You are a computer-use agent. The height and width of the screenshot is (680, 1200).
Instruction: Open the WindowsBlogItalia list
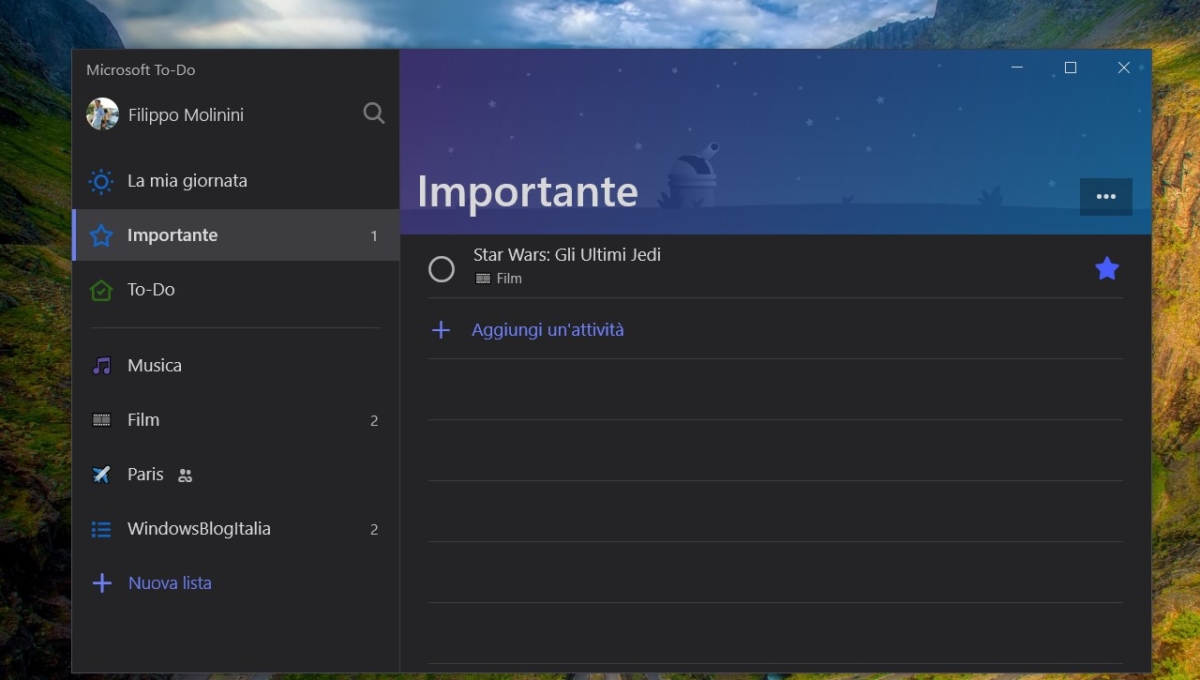[x=236, y=528]
